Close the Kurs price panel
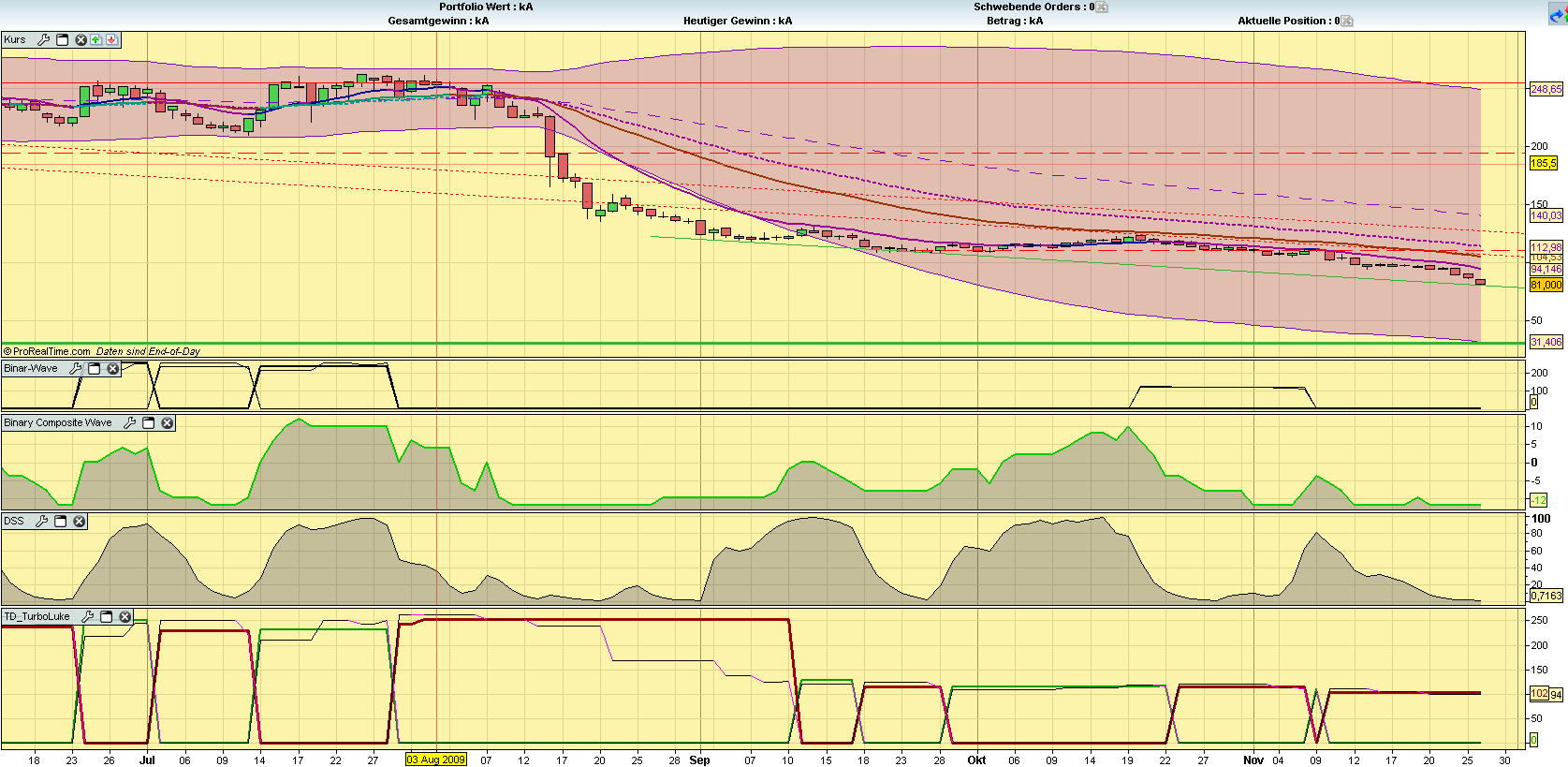This screenshot has height=767, width=1568. [81, 40]
